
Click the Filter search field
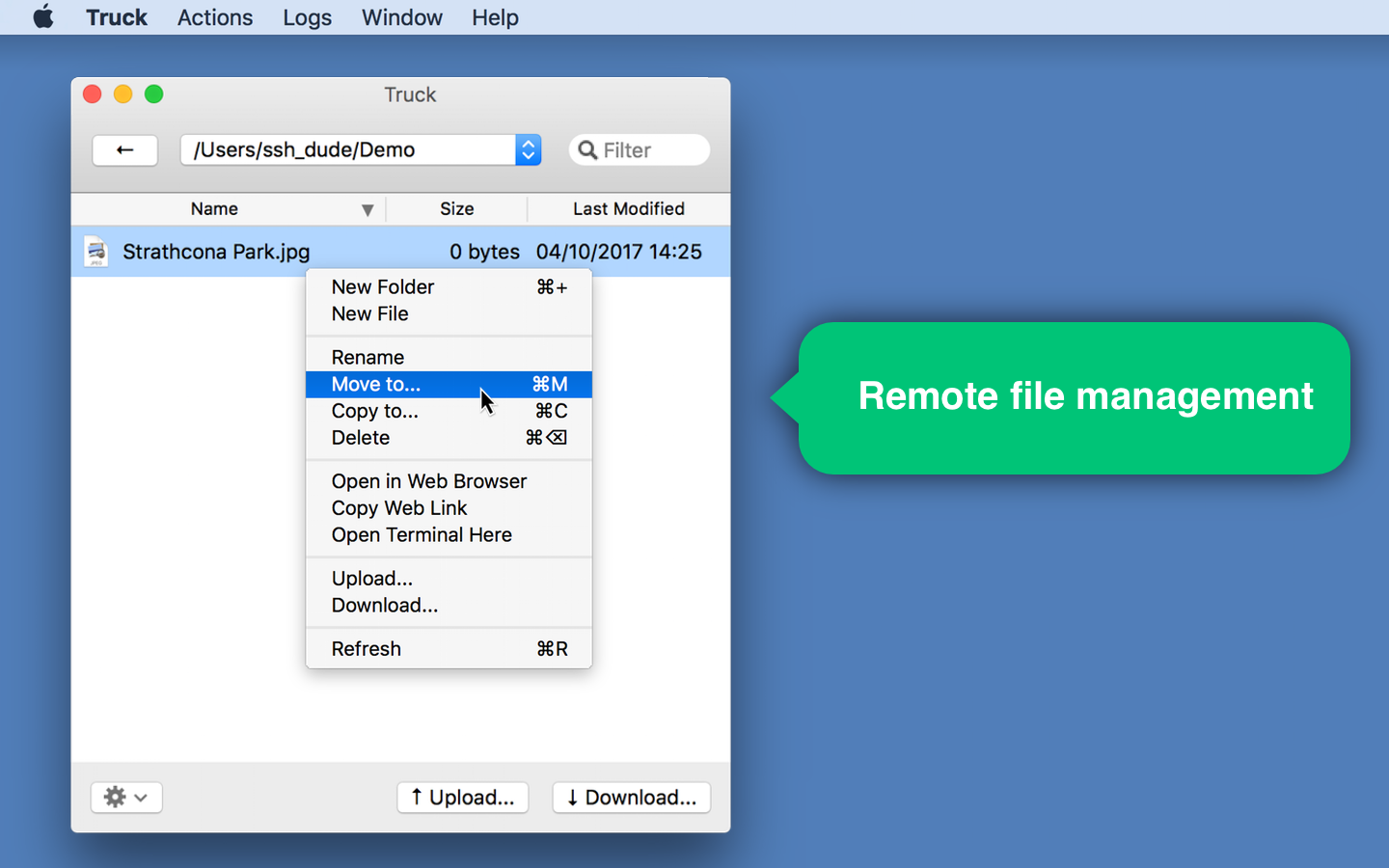(640, 149)
